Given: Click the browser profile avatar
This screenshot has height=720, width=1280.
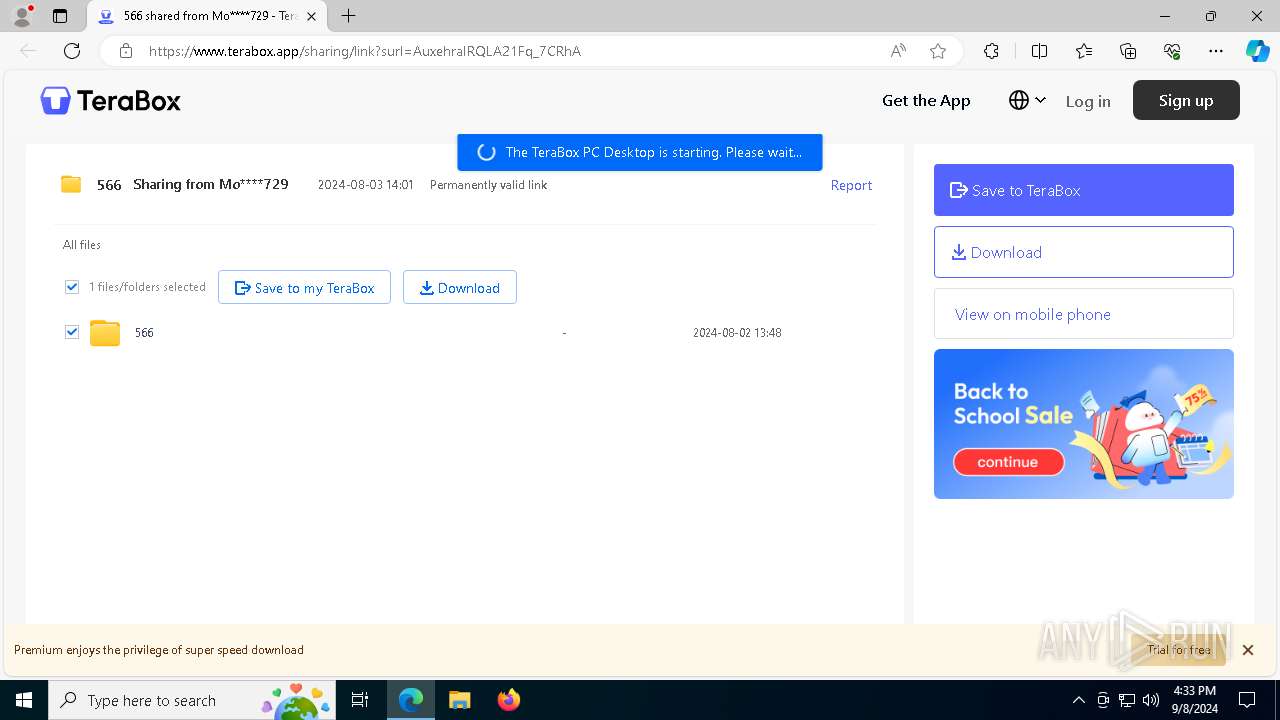Looking at the screenshot, I should pos(22,16).
